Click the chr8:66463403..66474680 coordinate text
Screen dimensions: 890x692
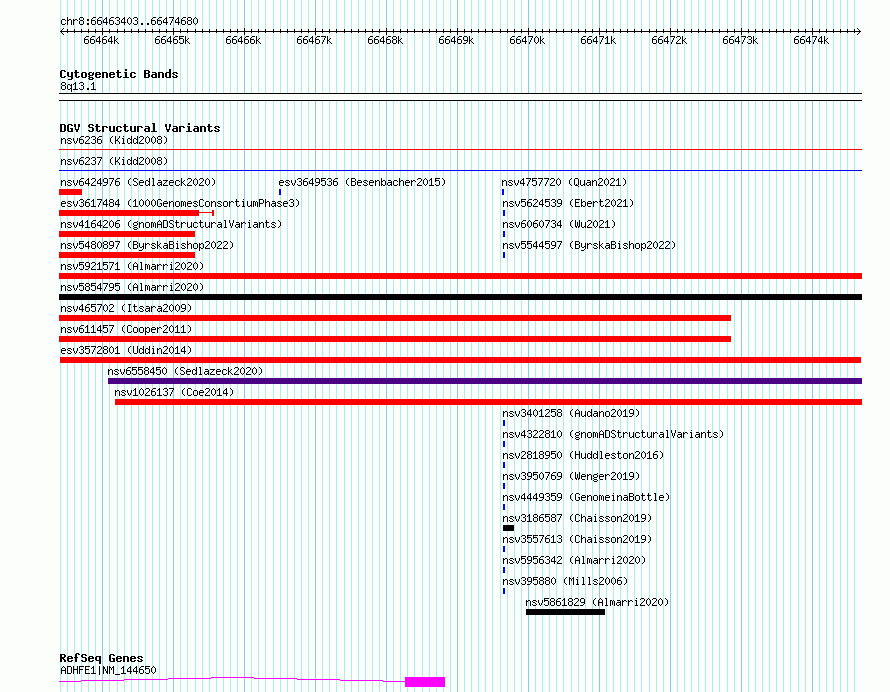[129, 22]
